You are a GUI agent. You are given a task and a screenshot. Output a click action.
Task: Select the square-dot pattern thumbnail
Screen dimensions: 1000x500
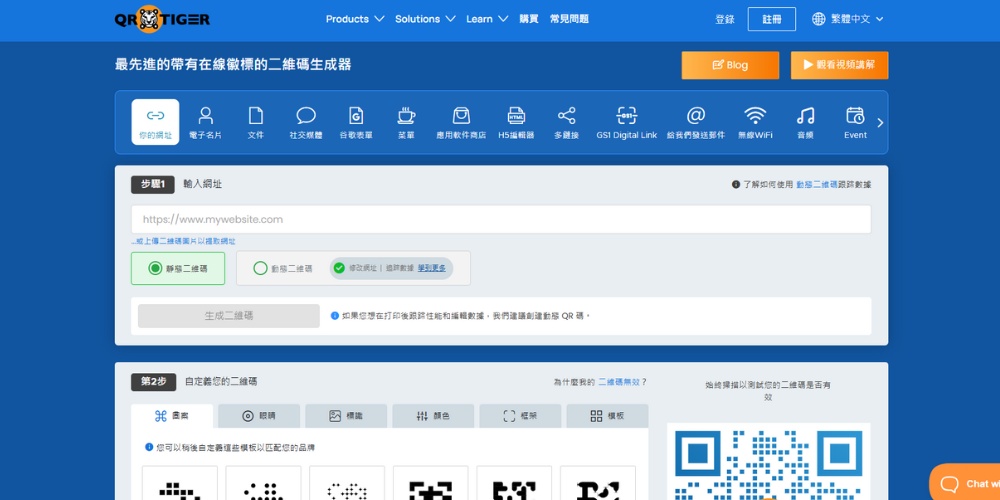(180, 483)
